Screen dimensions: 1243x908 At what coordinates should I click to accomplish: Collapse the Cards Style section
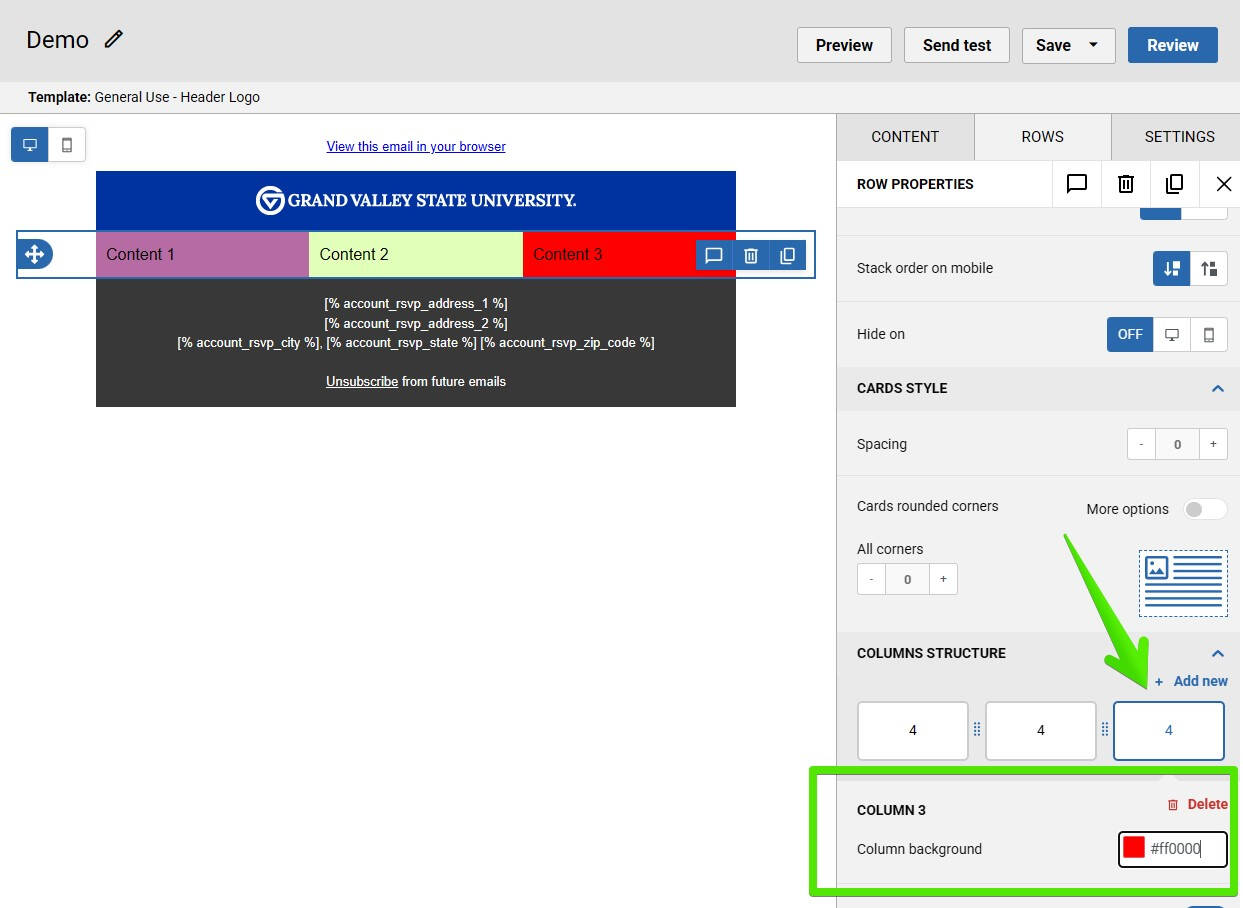click(1218, 389)
